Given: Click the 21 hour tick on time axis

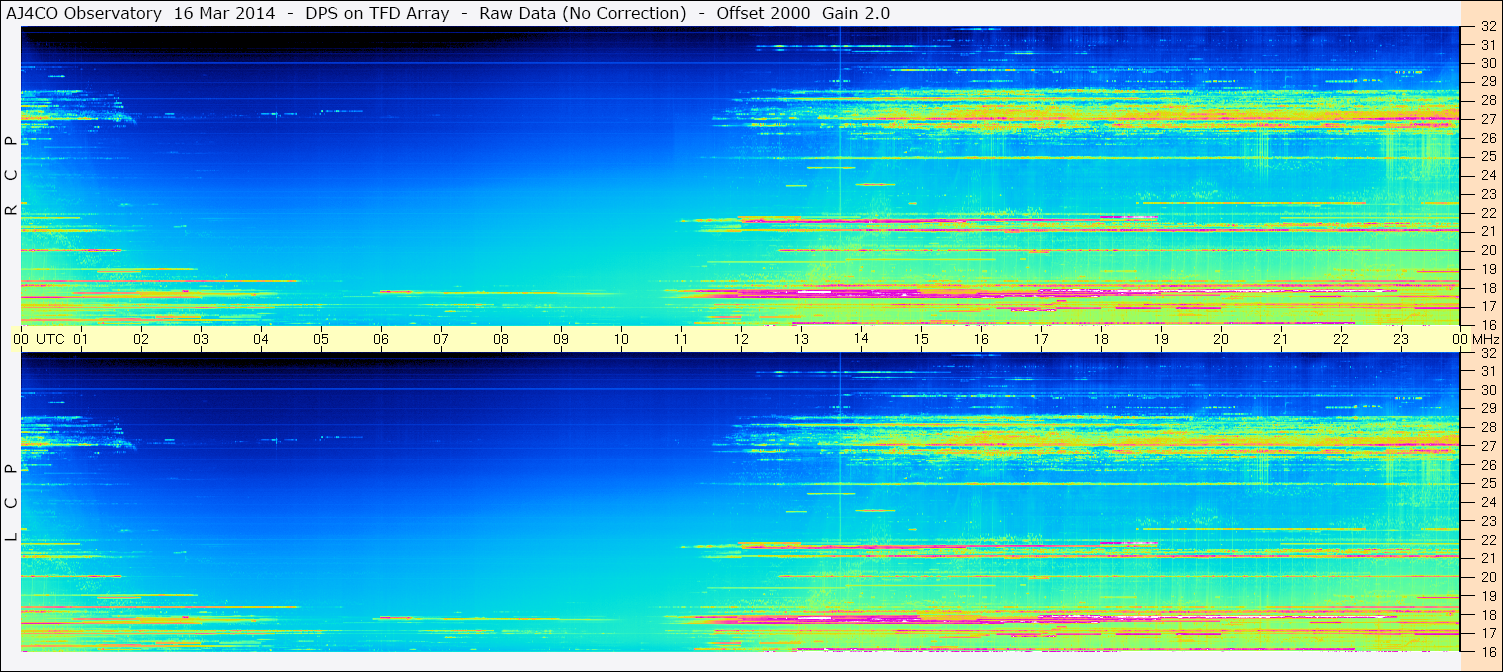Looking at the screenshot, I should tap(1281, 339).
